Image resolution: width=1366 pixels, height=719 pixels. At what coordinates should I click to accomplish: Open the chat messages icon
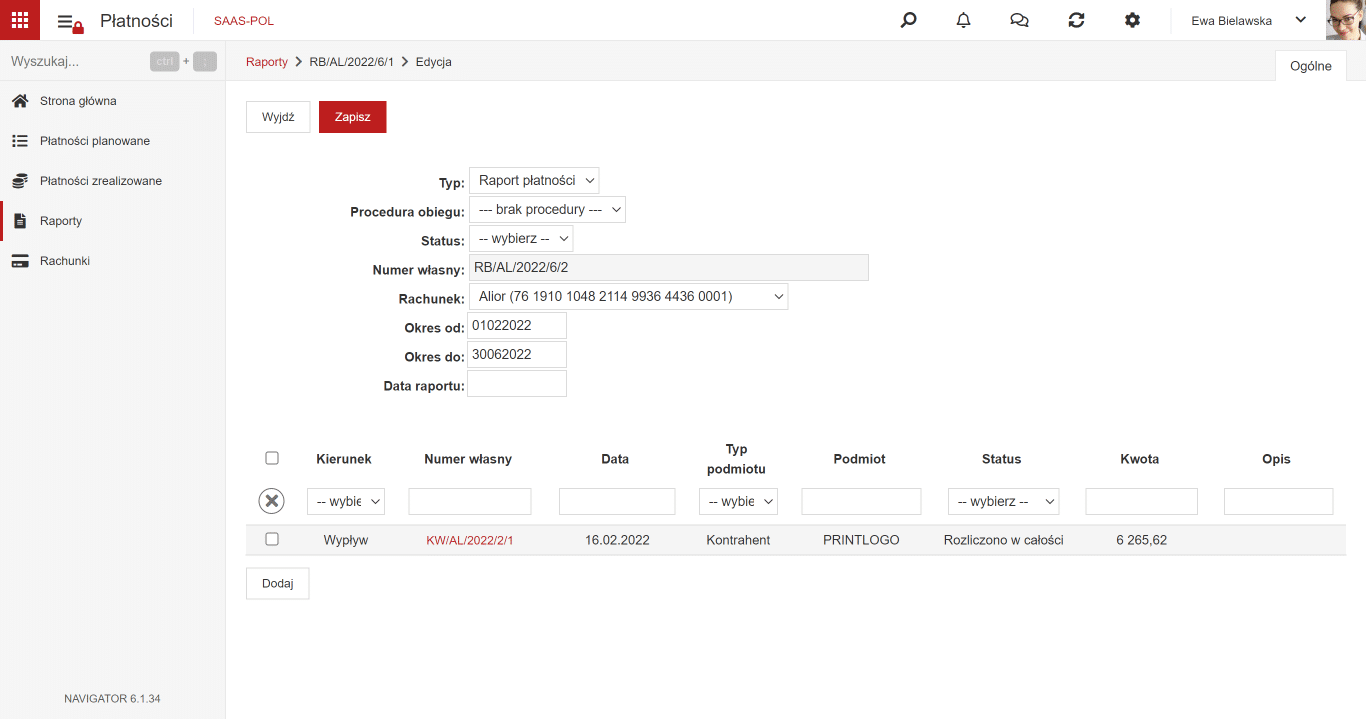(1020, 20)
